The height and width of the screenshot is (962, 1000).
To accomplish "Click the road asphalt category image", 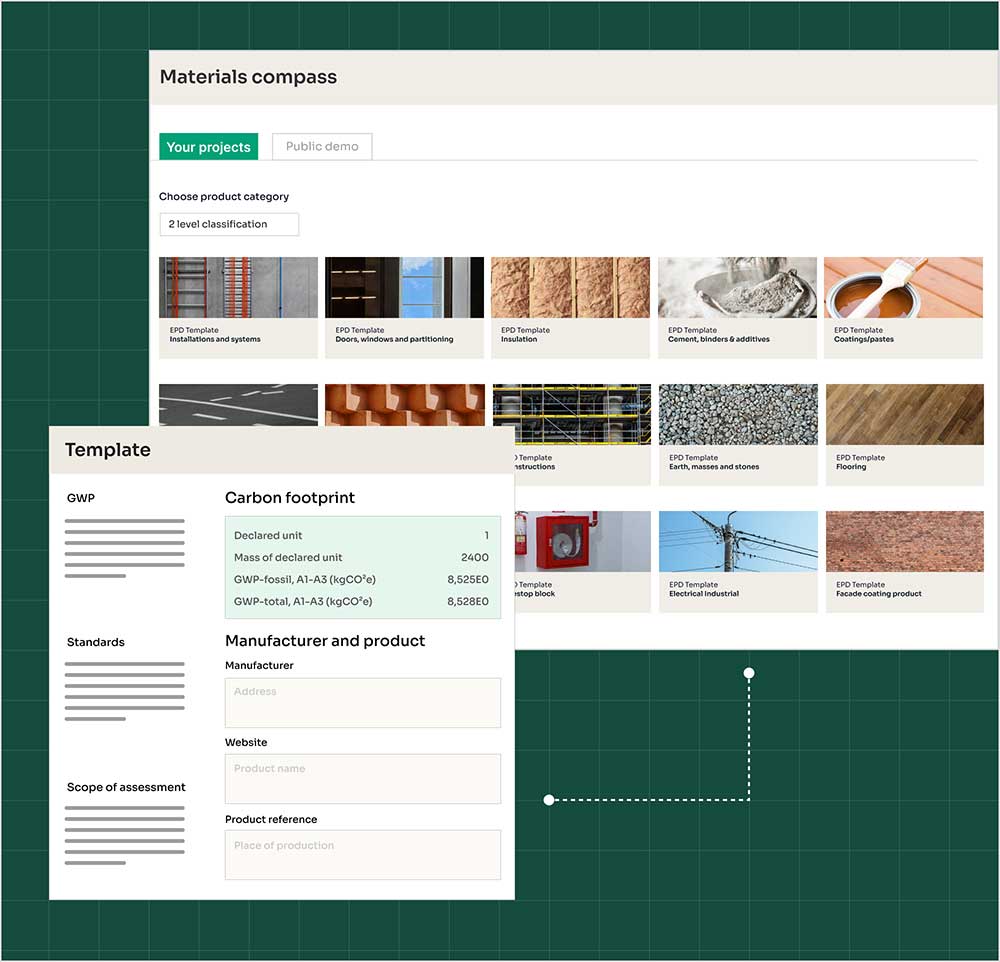I will pos(238,404).
